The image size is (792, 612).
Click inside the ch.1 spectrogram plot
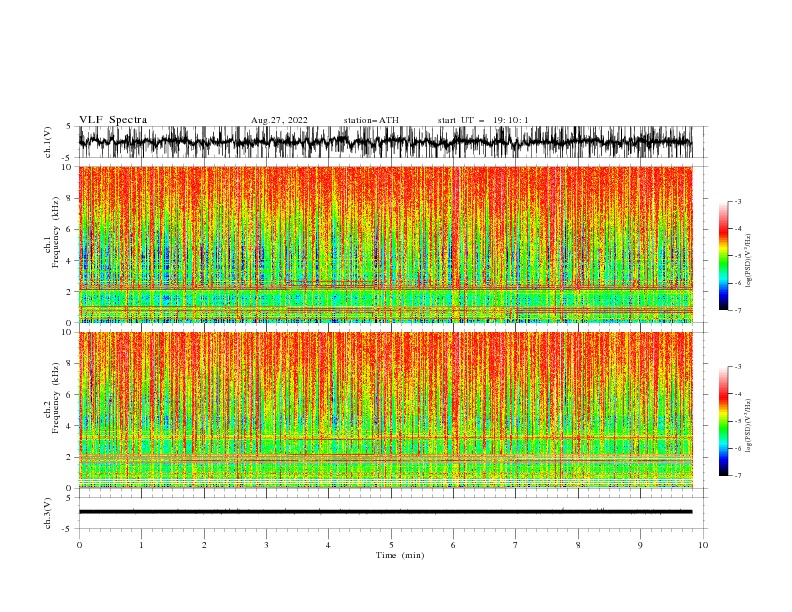pyautogui.click(x=385, y=244)
